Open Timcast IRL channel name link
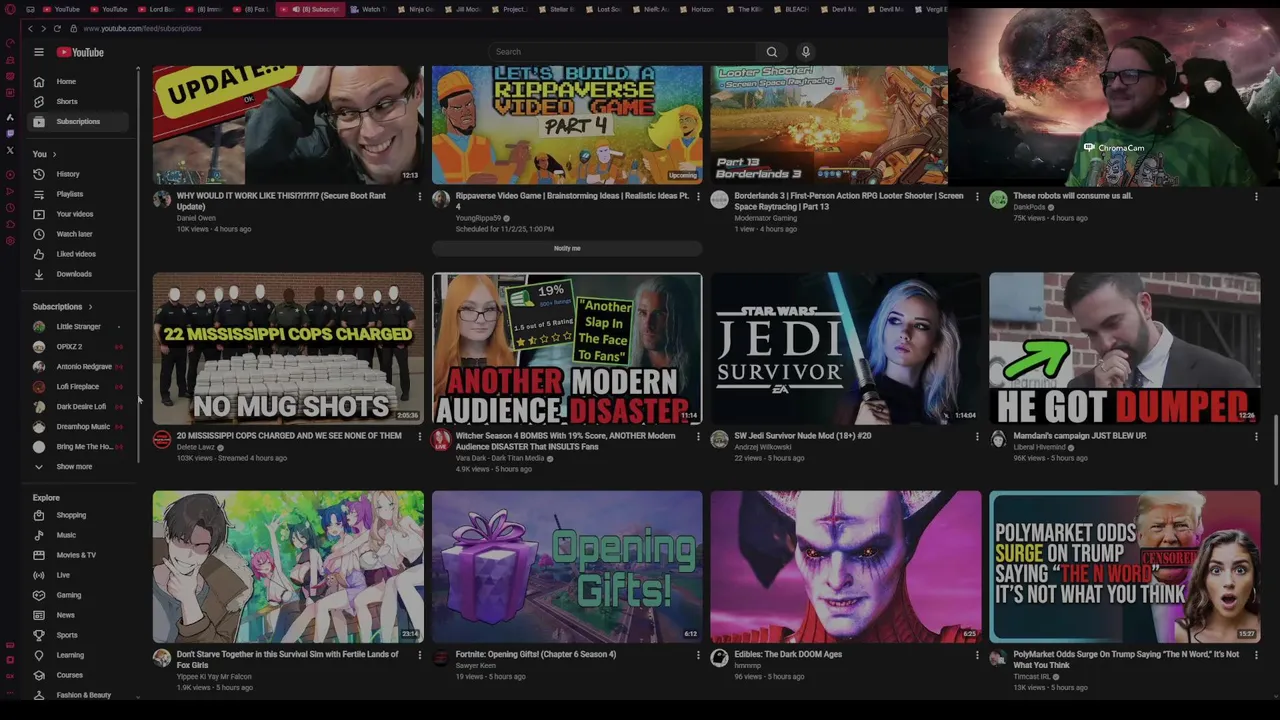Screen dimensions: 1280x720 click(1031, 677)
